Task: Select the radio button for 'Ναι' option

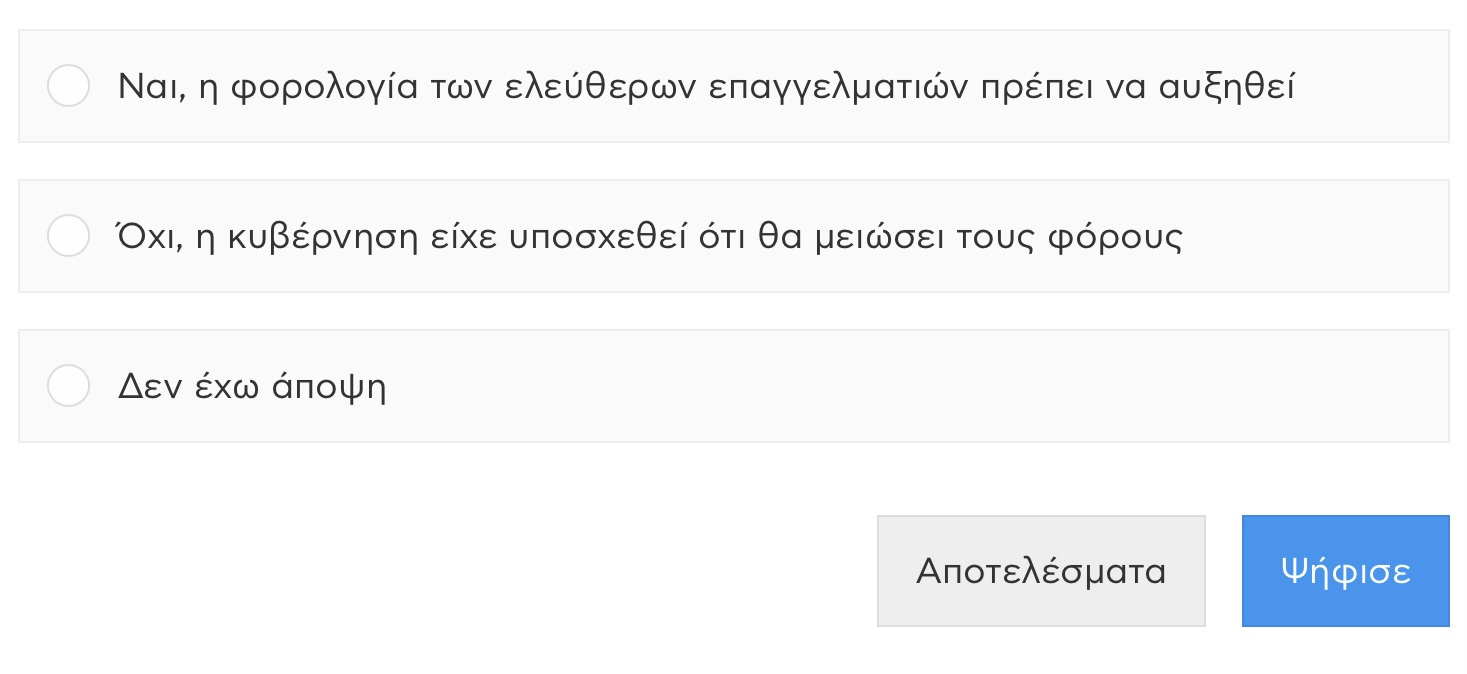Action: coord(69,86)
